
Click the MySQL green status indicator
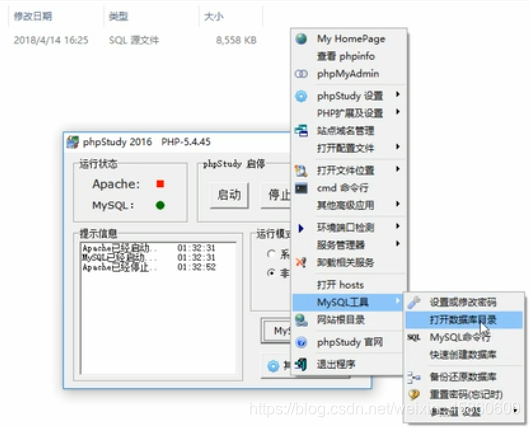point(160,205)
